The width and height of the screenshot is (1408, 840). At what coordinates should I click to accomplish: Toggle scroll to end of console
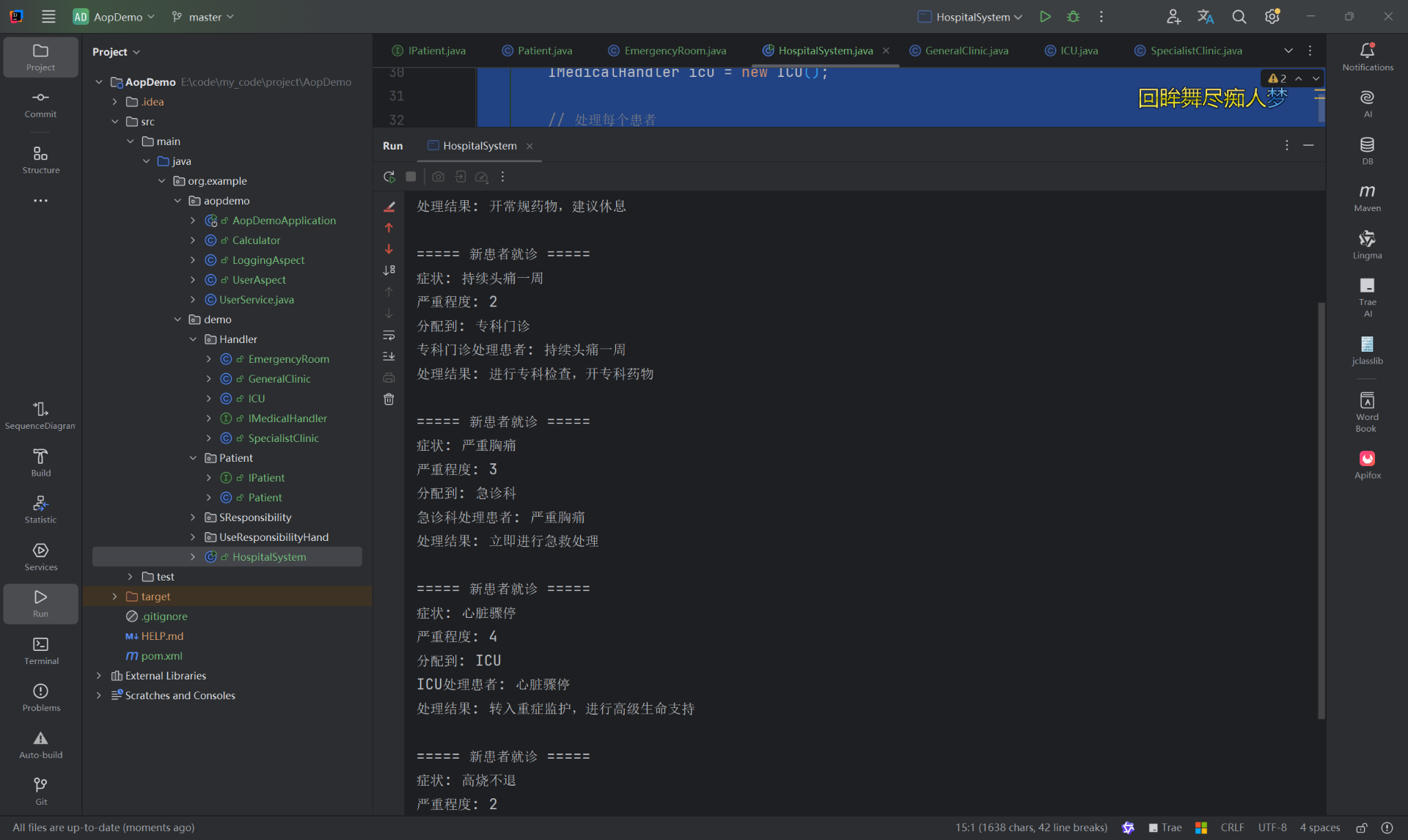[389, 356]
